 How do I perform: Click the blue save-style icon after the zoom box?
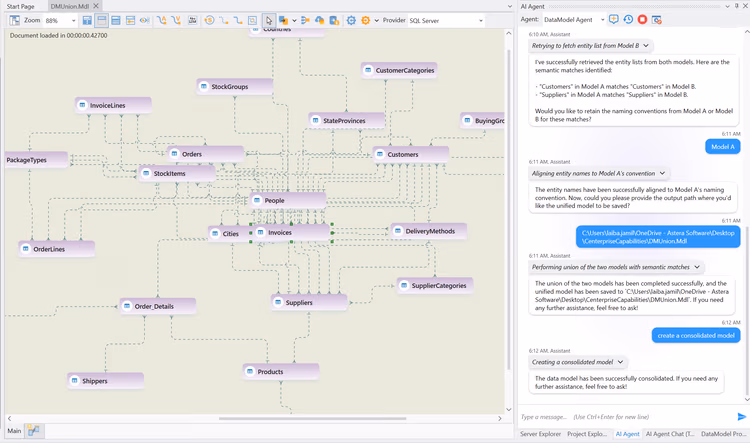[87, 21]
